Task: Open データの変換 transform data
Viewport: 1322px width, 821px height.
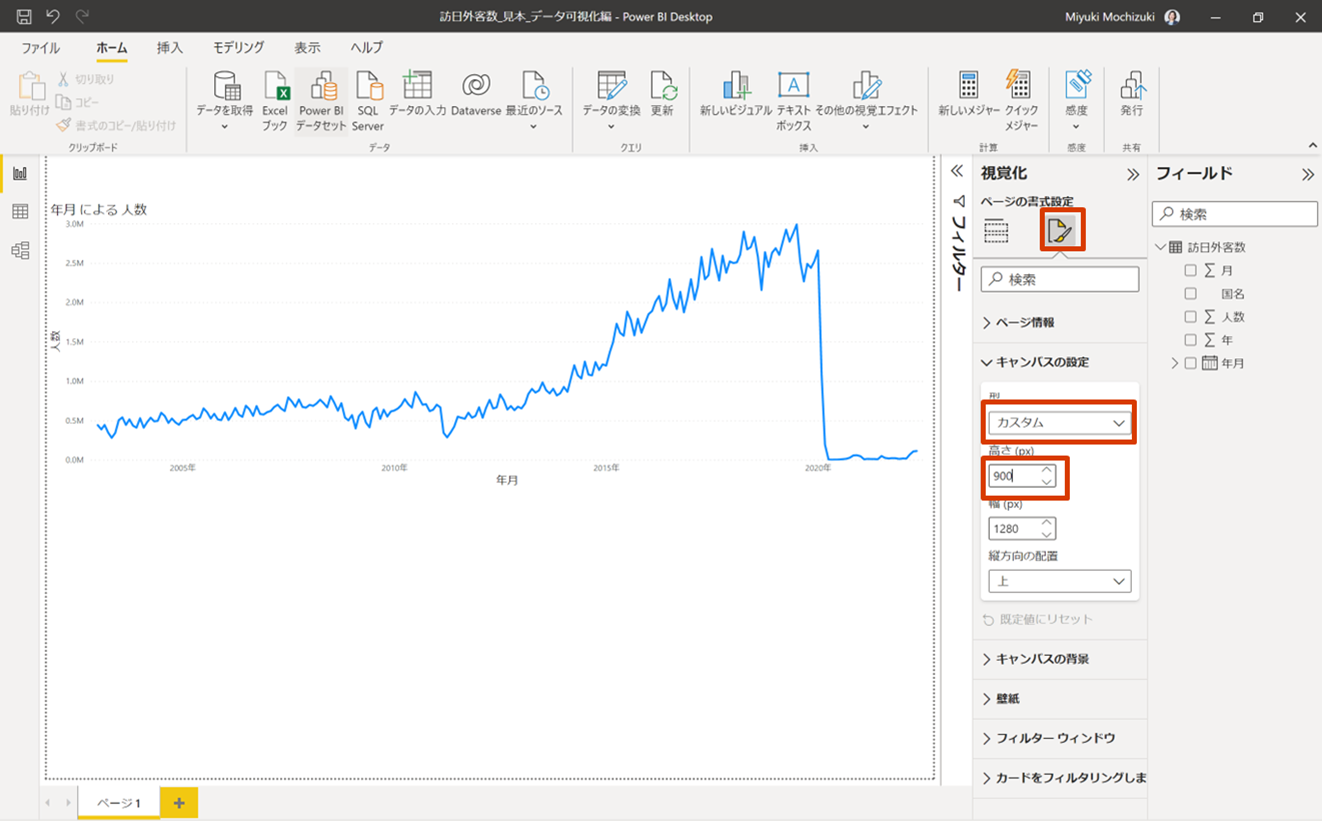Action: [611, 101]
